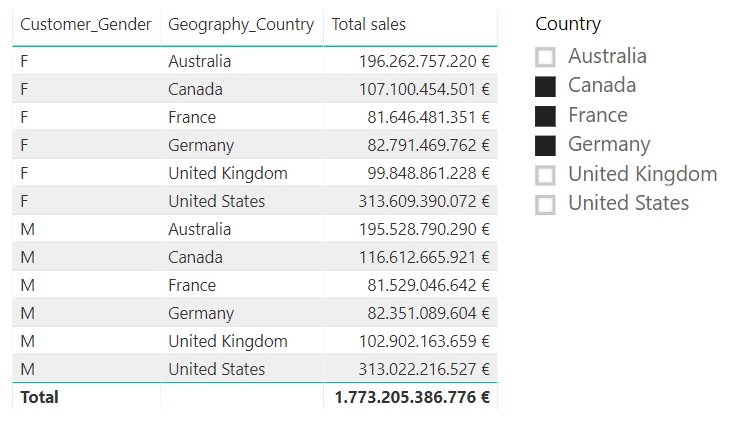Click the United States slicer label
The height and width of the screenshot is (430, 732).
[x=628, y=203]
